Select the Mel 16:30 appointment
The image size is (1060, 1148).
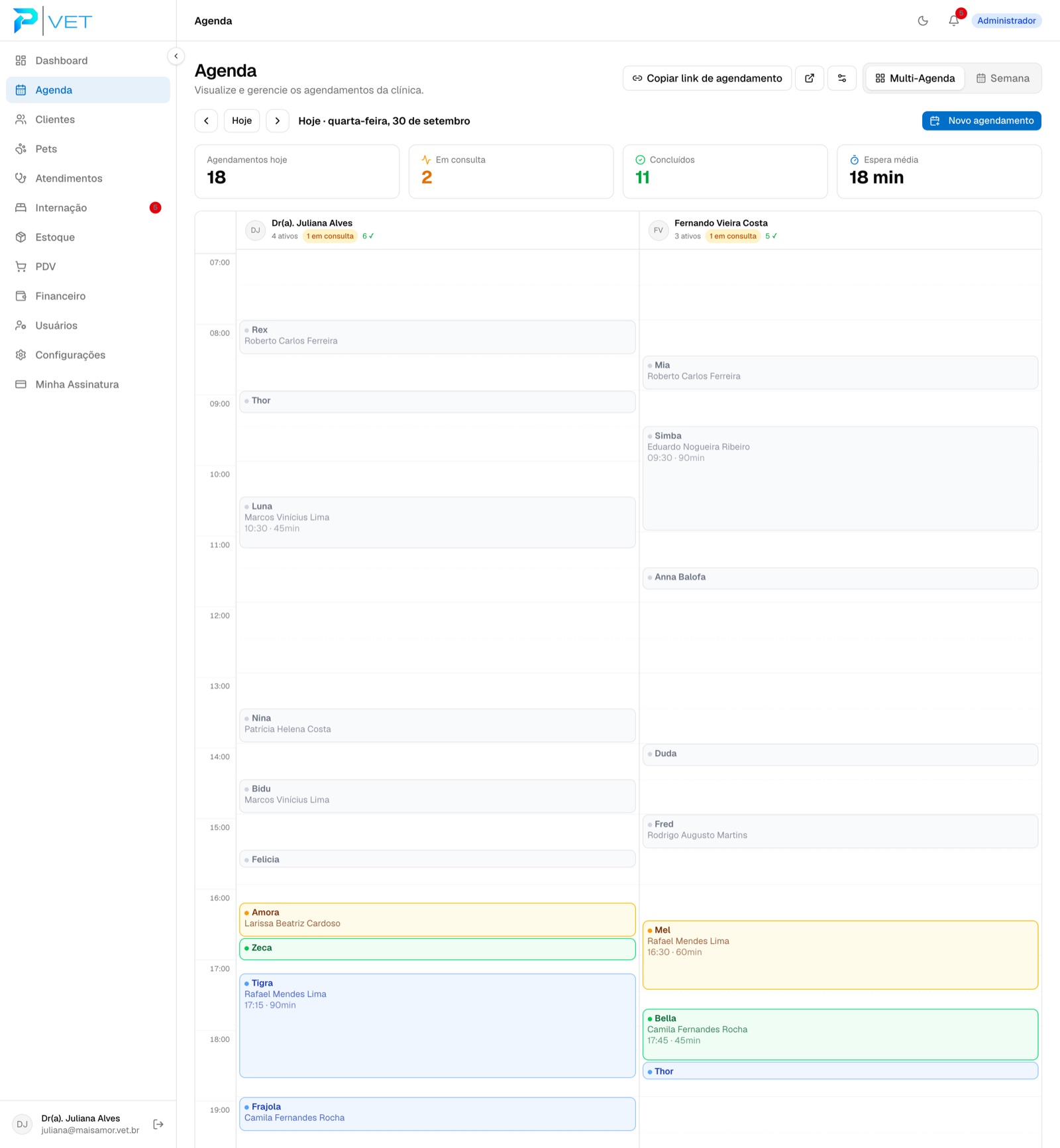pyautogui.click(x=840, y=955)
